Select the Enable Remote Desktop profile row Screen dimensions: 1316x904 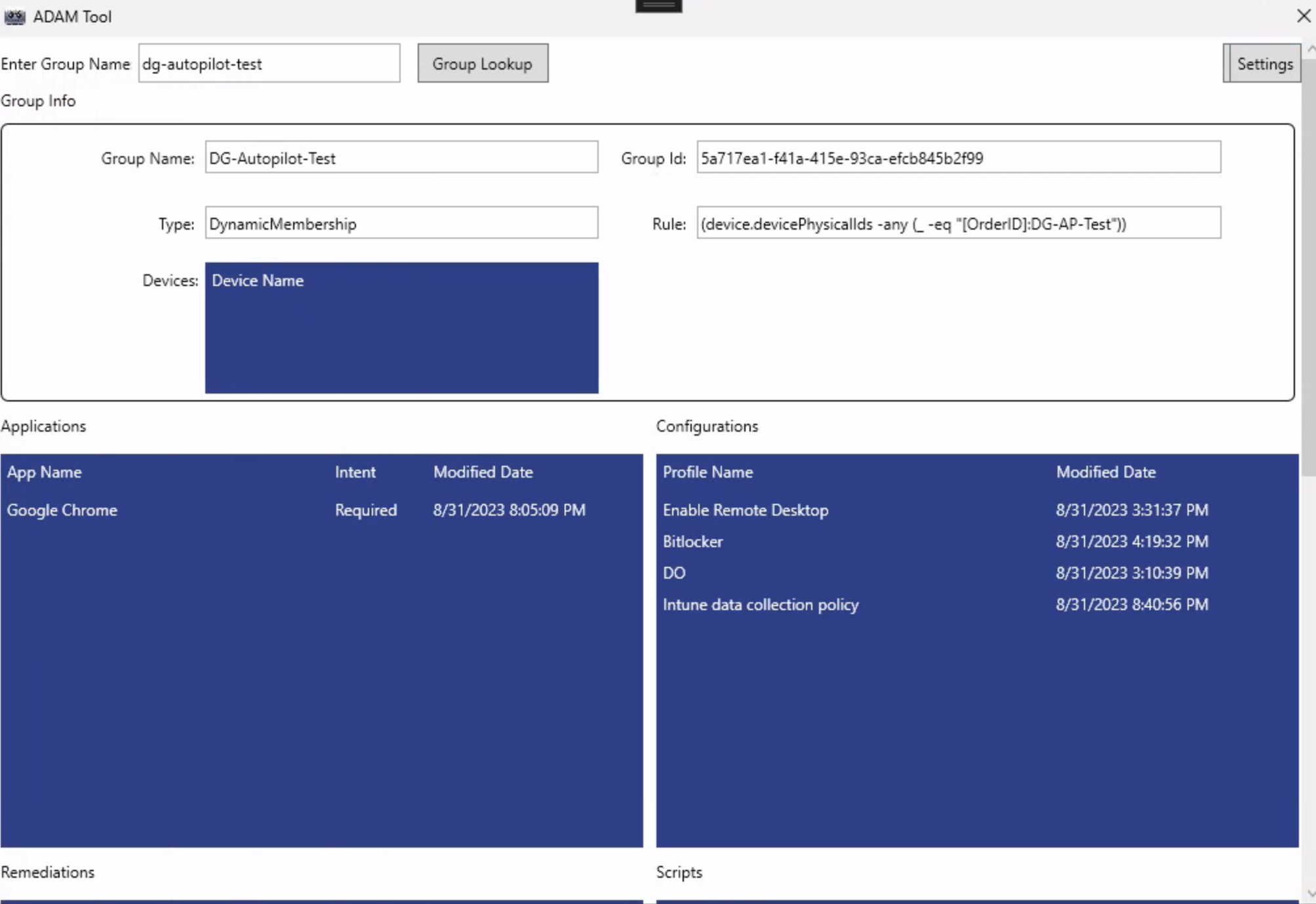pyautogui.click(x=977, y=510)
